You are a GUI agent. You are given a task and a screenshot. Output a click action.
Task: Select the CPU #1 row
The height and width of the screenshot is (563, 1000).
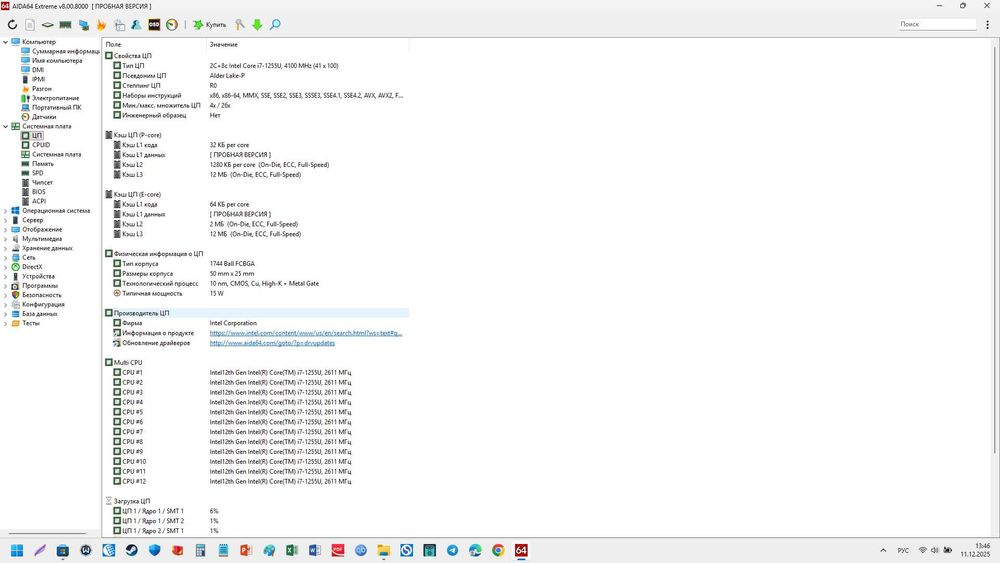pos(256,372)
